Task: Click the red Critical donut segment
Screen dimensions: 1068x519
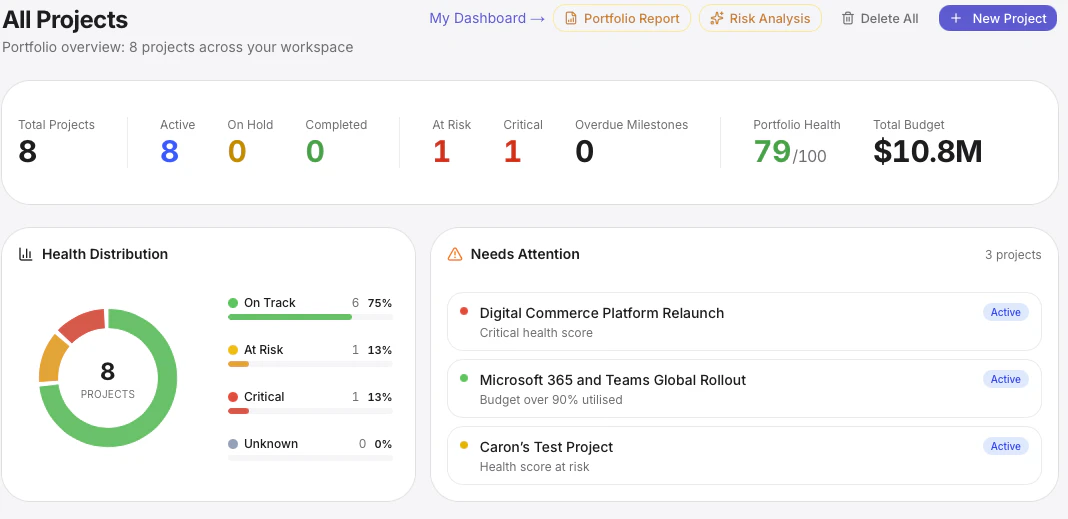Action: [84, 324]
